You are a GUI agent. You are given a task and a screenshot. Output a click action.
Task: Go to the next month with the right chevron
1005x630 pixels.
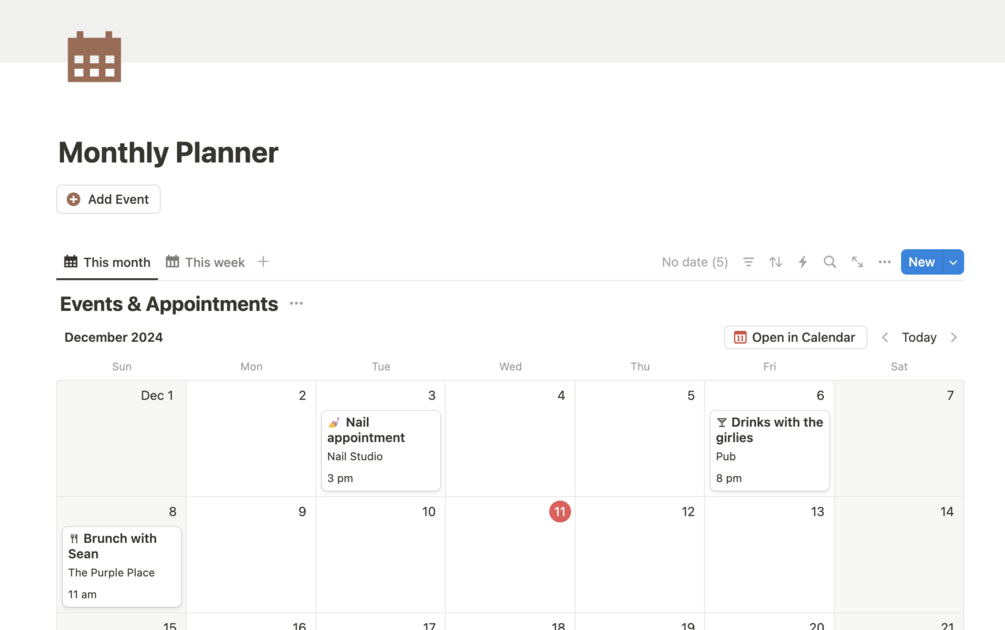[954, 338]
